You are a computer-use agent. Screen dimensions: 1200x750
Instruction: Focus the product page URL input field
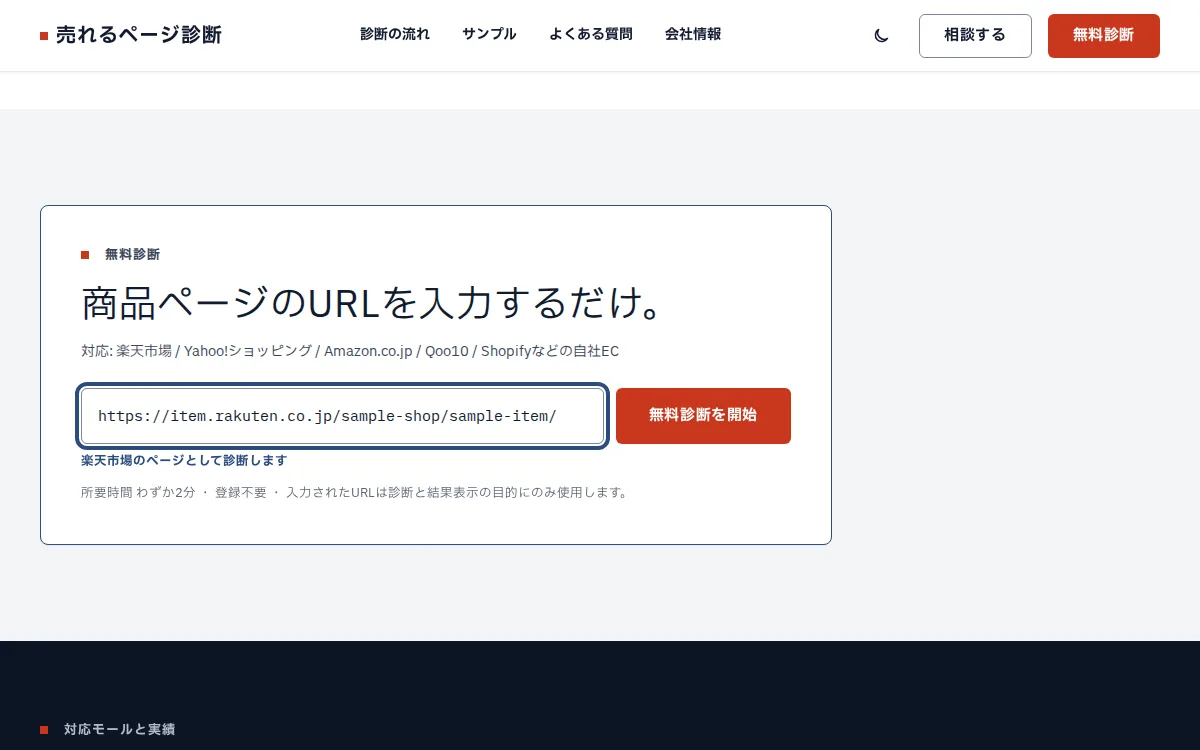tap(343, 416)
